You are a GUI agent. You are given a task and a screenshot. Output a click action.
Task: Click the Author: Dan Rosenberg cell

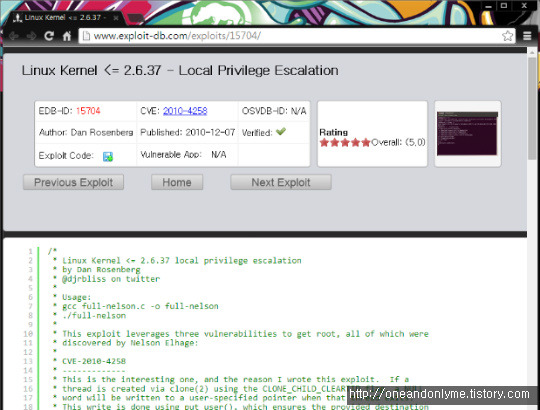[x=86, y=133]
